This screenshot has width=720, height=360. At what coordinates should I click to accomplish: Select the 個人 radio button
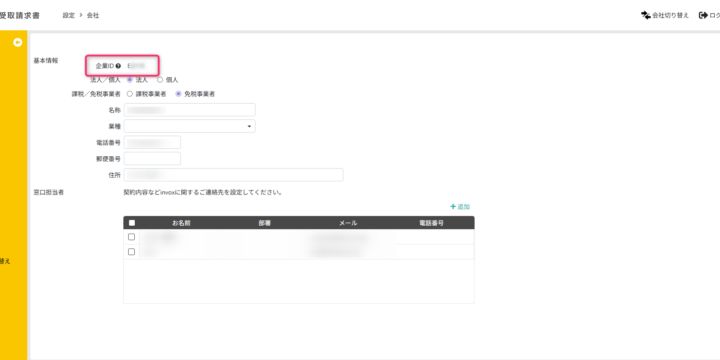[160, 80]
